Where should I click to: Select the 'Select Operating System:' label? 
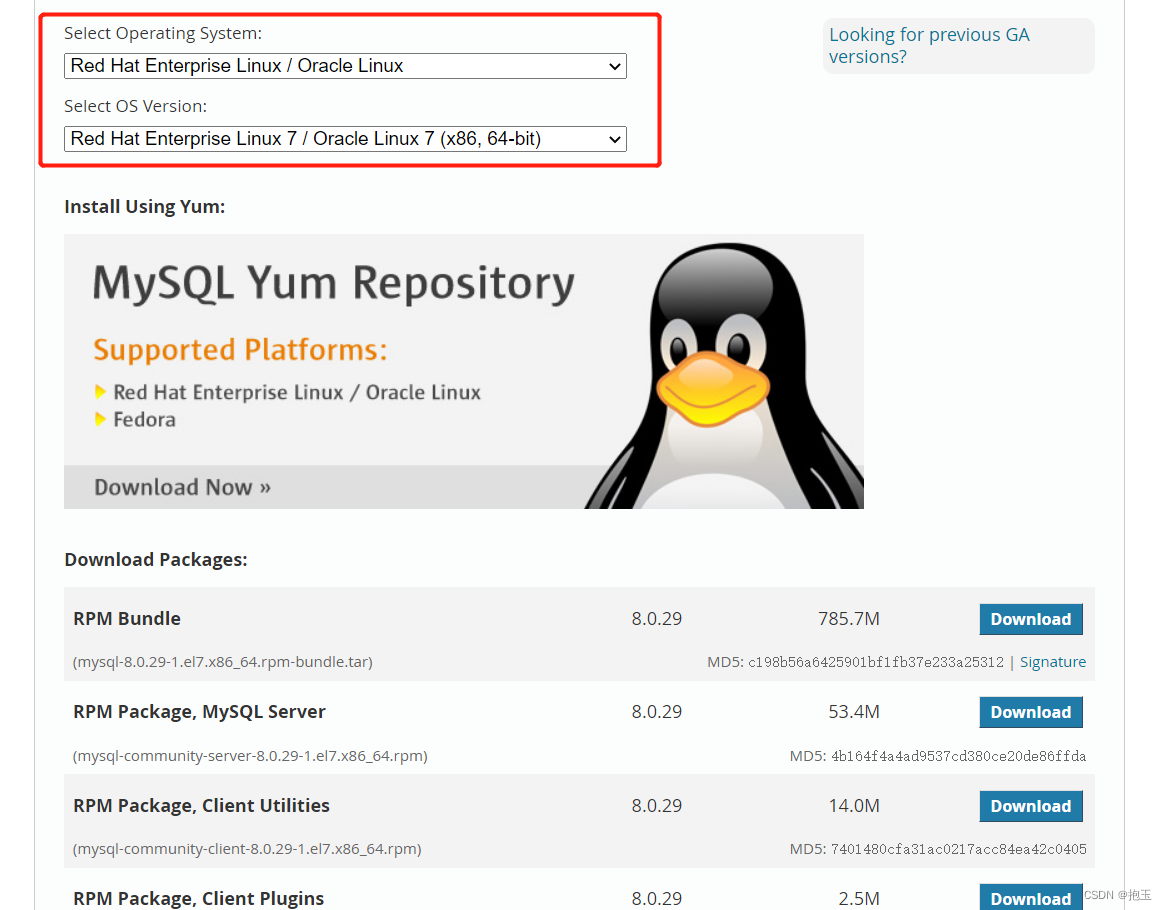(x=163, y=33)
